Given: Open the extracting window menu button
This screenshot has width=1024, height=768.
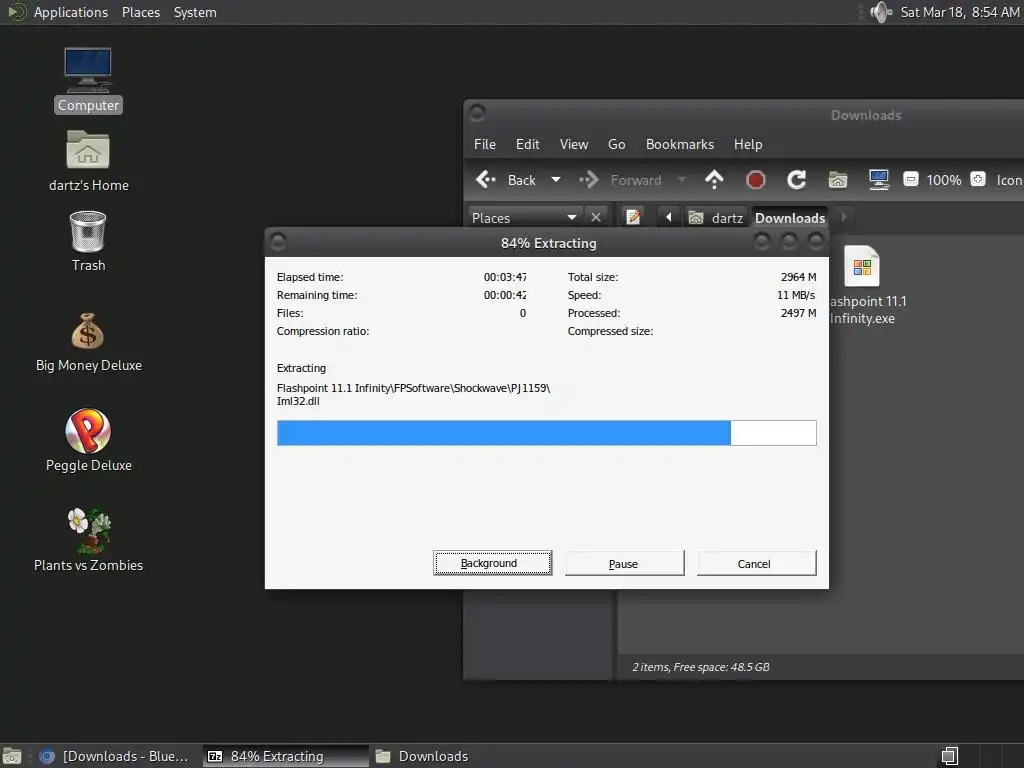Looking at the screenshot, I should (278, 242).
